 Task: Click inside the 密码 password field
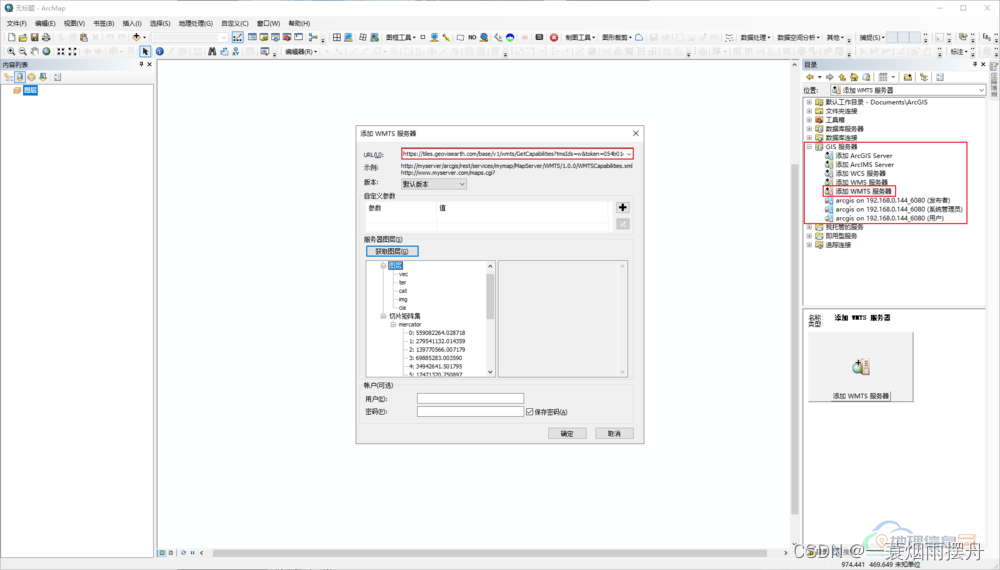tap(470, 412)
